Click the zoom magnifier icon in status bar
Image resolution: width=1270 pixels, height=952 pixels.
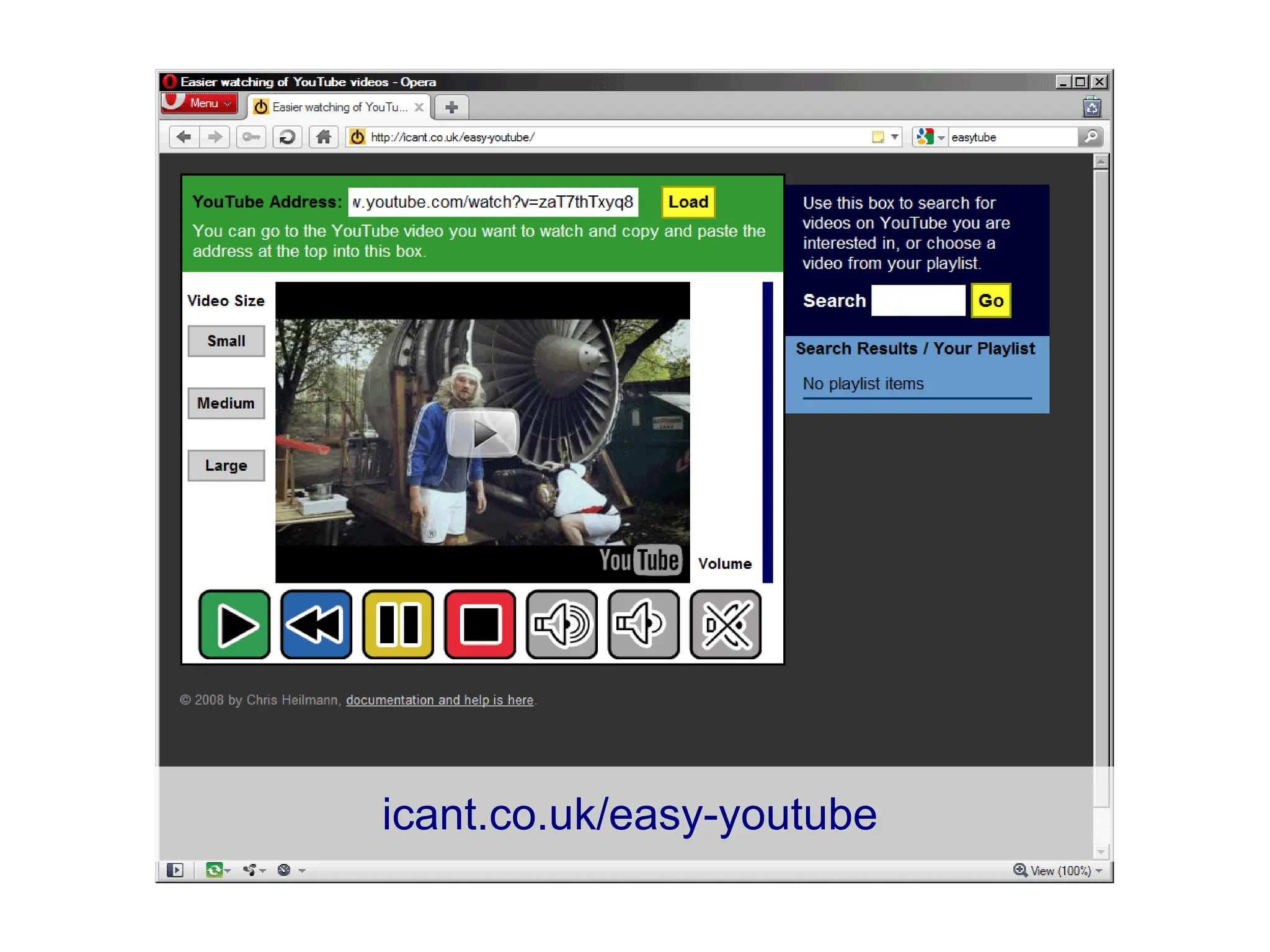(1020, 871)
